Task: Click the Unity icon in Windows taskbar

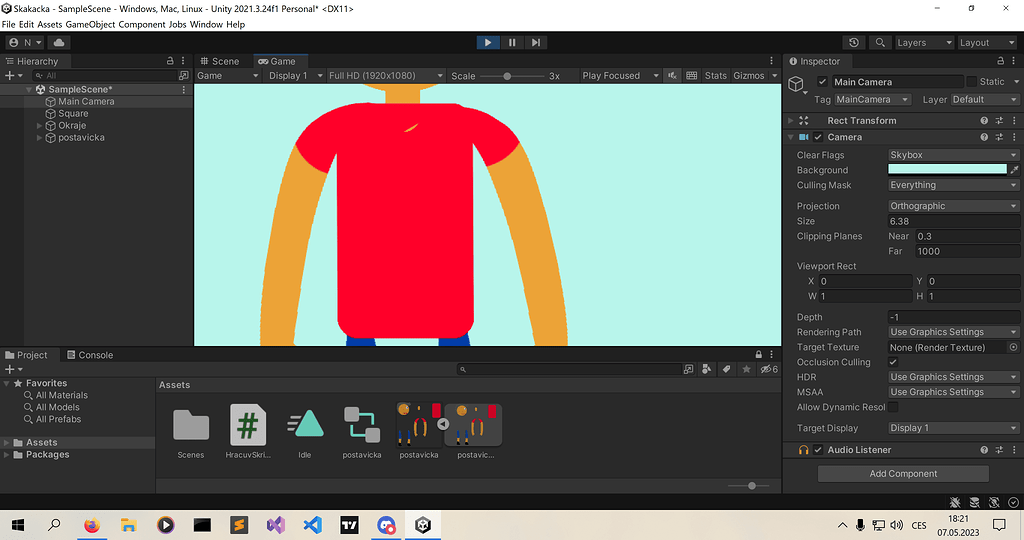Action: [x=425, y=525]
